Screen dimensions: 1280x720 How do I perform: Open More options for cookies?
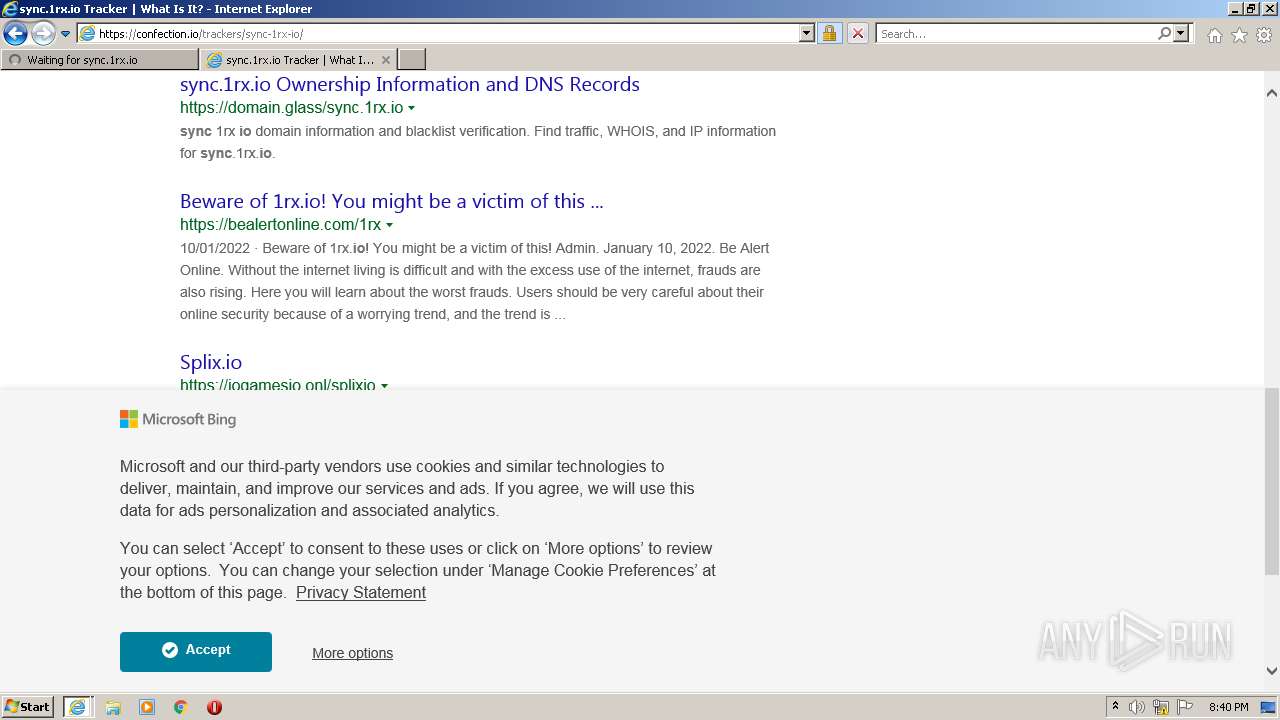click(x=352, y=653)
